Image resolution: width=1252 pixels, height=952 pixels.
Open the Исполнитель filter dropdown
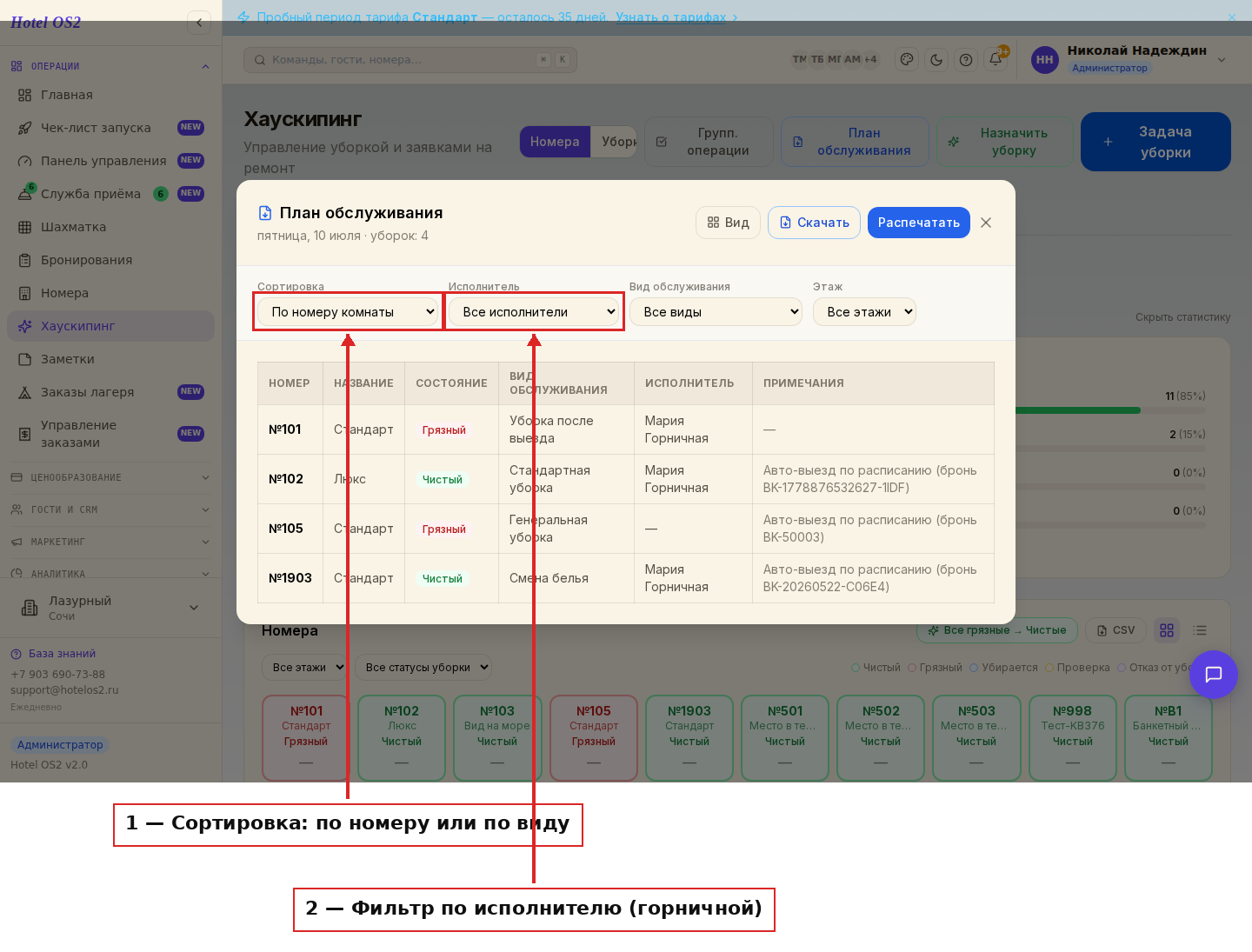534,312
